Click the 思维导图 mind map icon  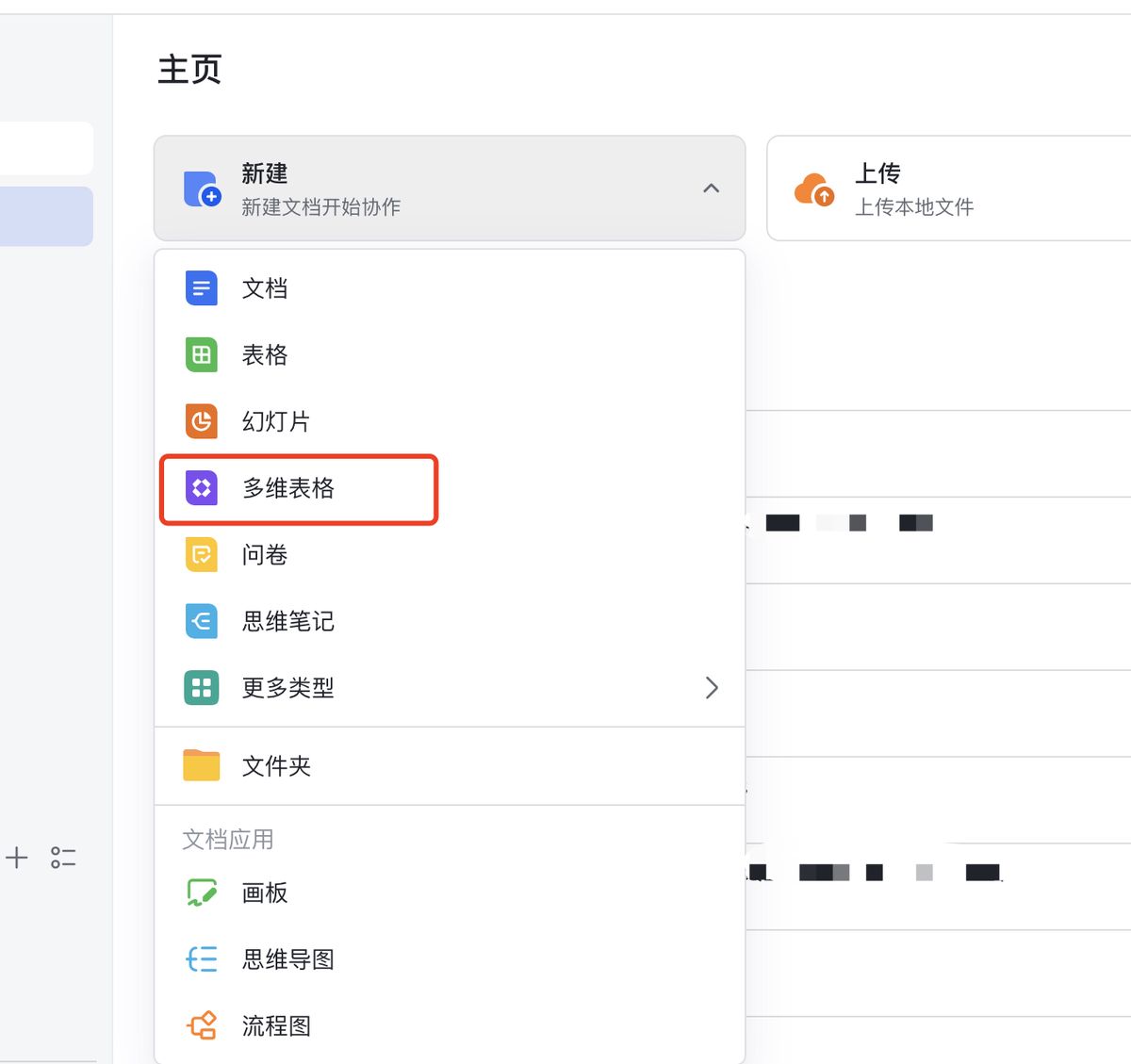click(201, 959)
